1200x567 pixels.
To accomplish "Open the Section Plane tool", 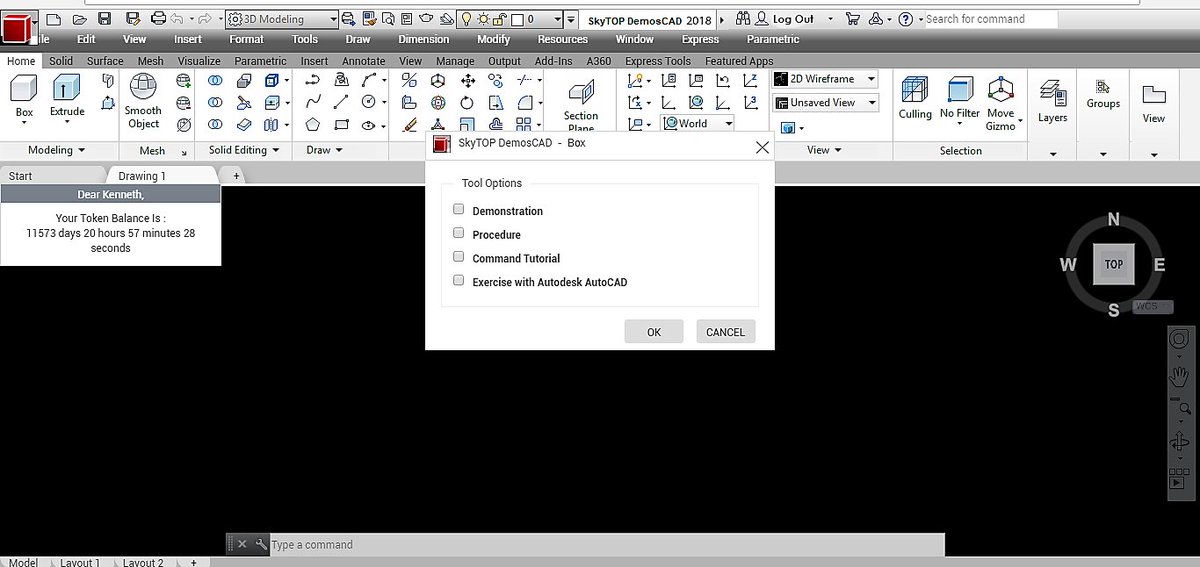I will [581, 94].
